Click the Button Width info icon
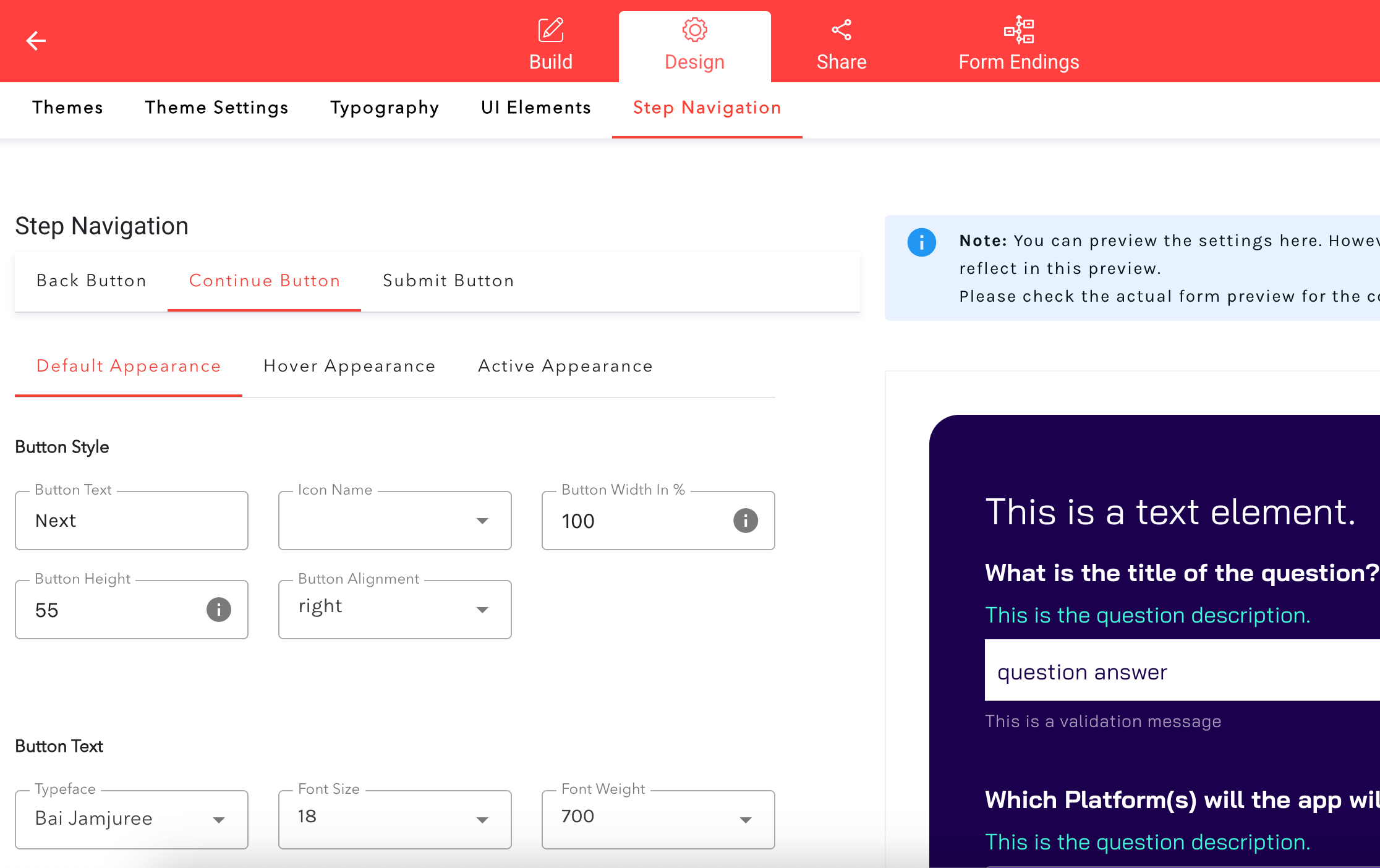This screenshot has height=868, width=1380. coord(746,521)
